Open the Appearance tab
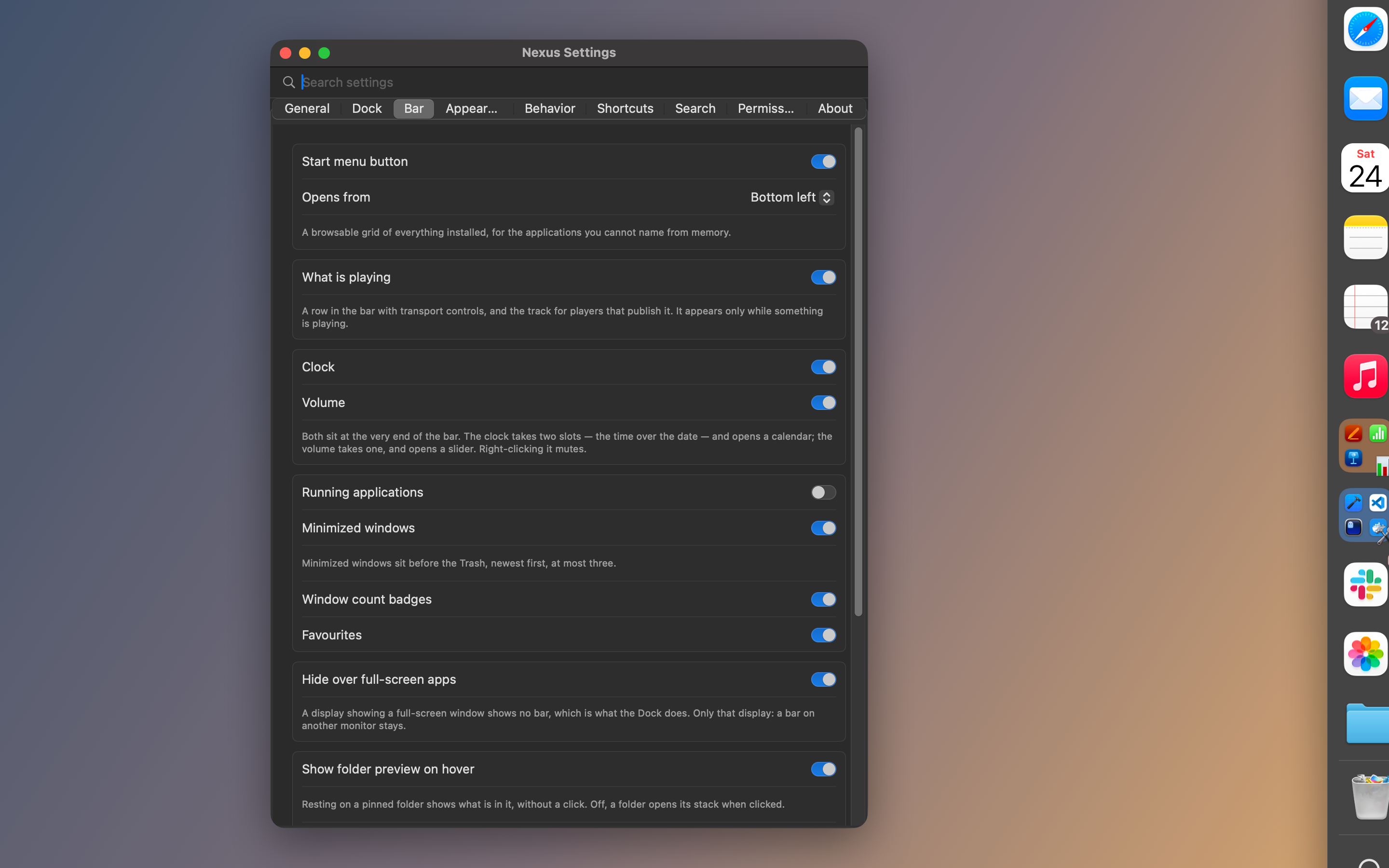Screen dimensions: 1389x868 tap(472, 108)
